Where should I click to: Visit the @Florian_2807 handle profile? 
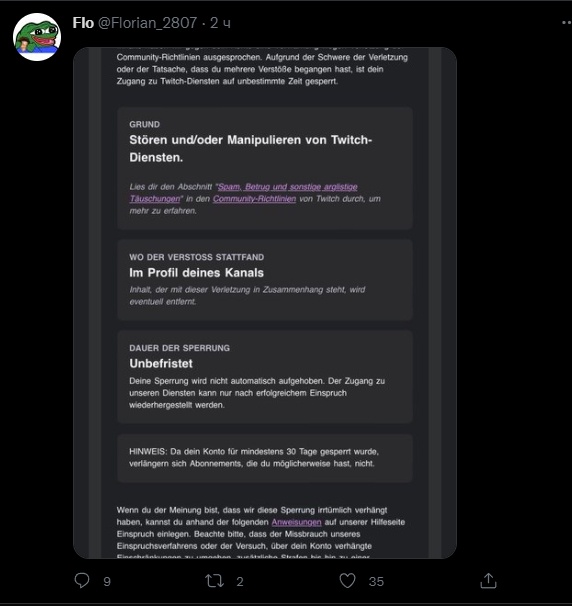click(148, 23)
